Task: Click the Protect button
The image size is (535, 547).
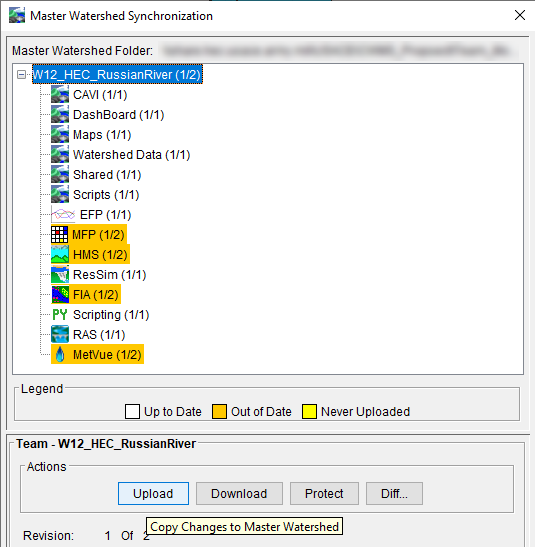Action: (x=324, y=493)
